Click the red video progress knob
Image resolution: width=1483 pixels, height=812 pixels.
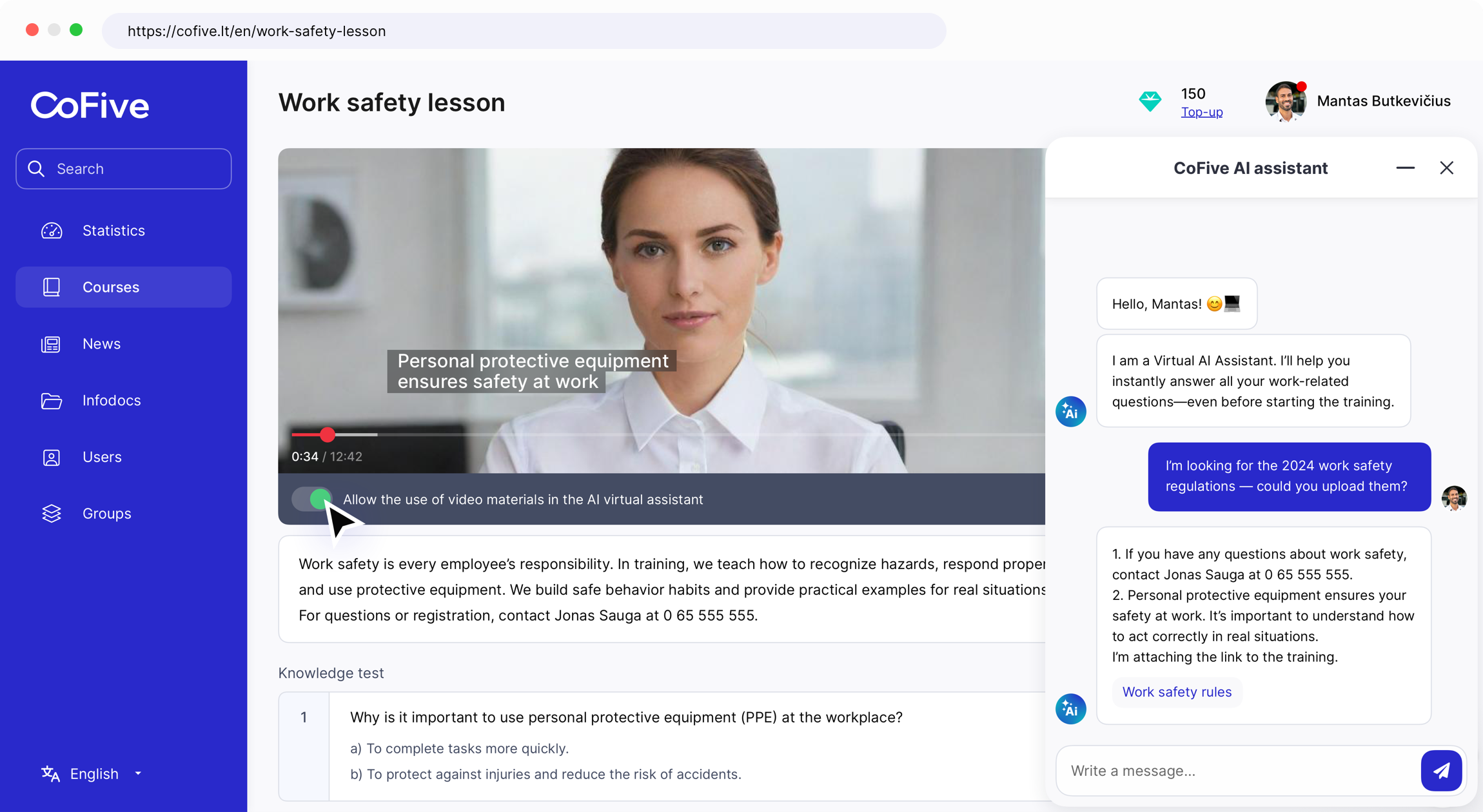click(x=328, y=435)
